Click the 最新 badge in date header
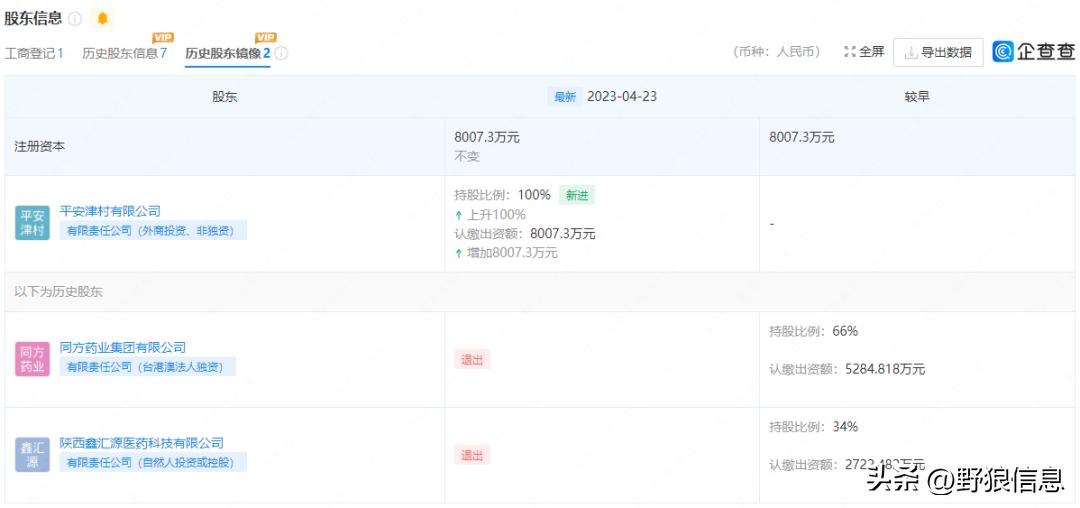1080x508 pixels. click(x=565, y=97)
